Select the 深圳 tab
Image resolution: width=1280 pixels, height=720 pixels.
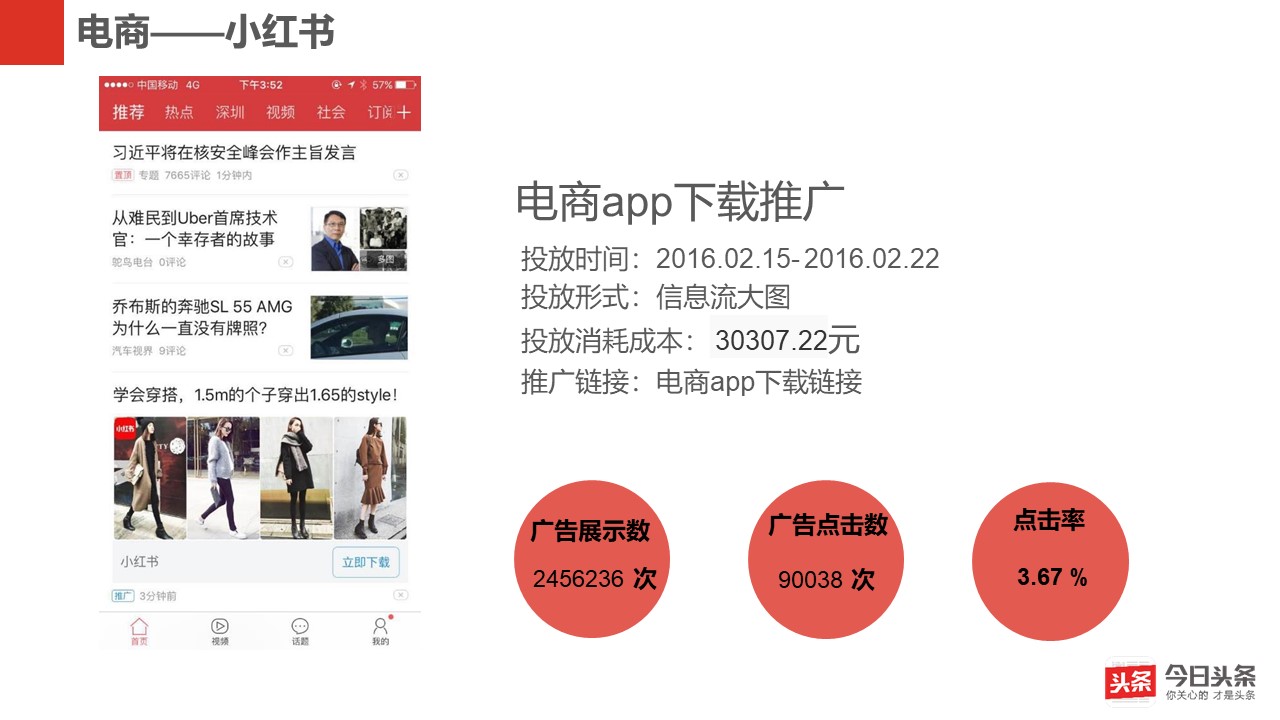pyautogui.click(x=230, y=112)
